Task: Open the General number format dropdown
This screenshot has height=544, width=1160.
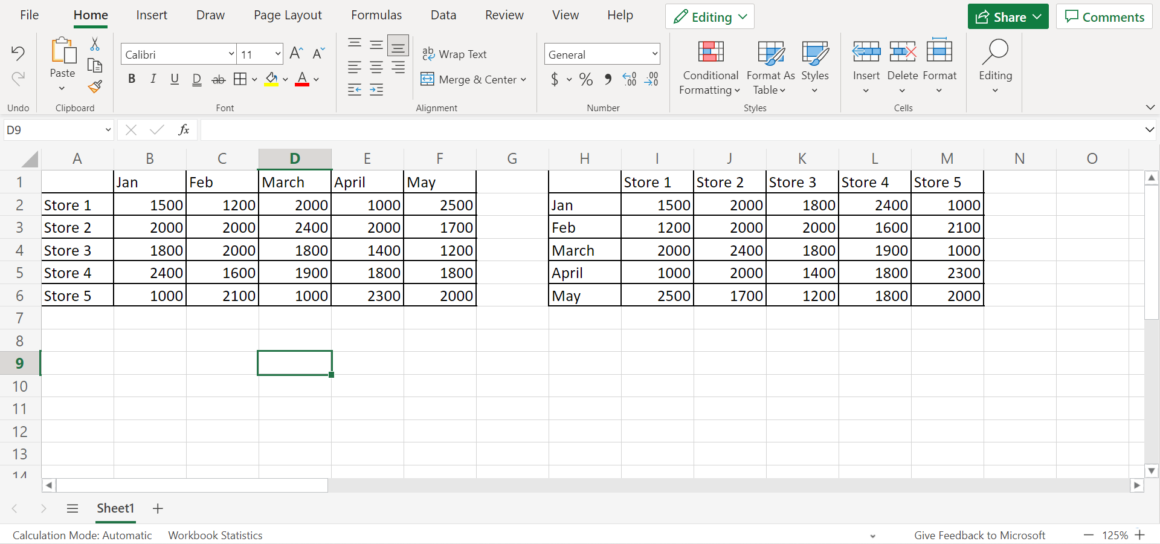Action: click(x=655, y=54)
